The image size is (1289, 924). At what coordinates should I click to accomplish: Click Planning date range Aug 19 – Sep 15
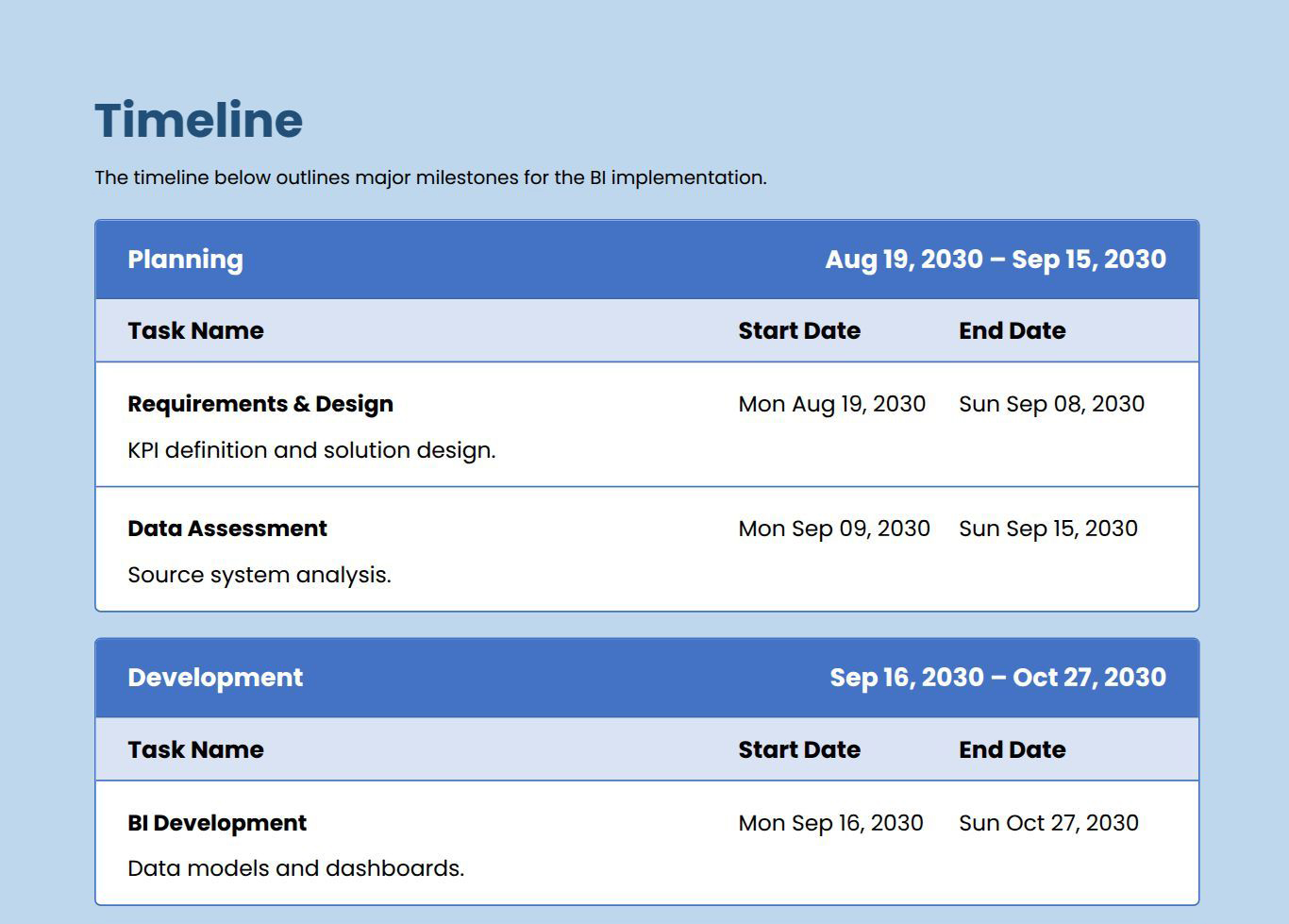point(995,260)
